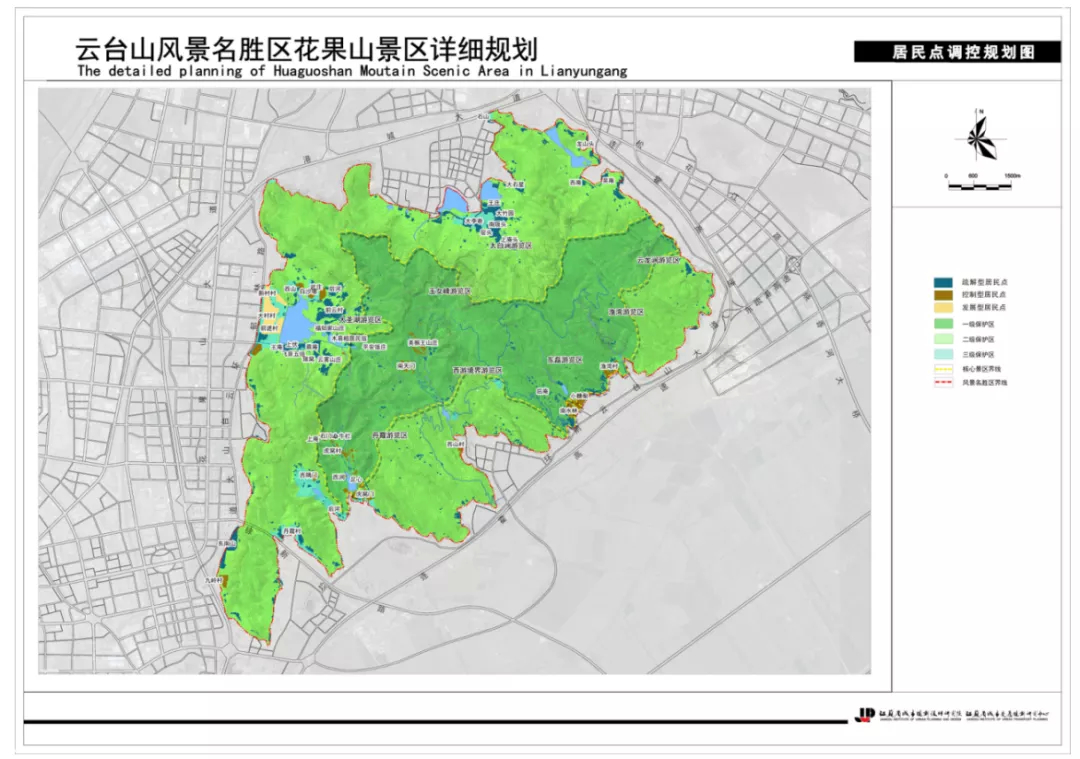
Task: Click the 大竹园 map label
Action: [x=505, y=214]
